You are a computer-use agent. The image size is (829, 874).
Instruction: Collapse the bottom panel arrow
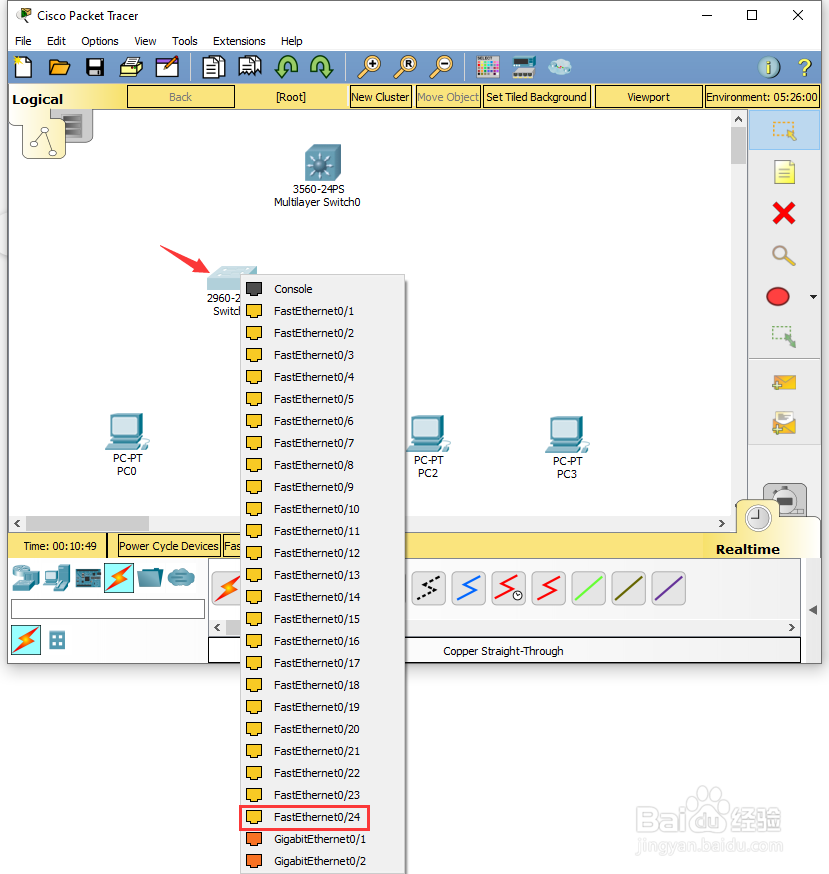pyautogui.click(x=813, y=610)
